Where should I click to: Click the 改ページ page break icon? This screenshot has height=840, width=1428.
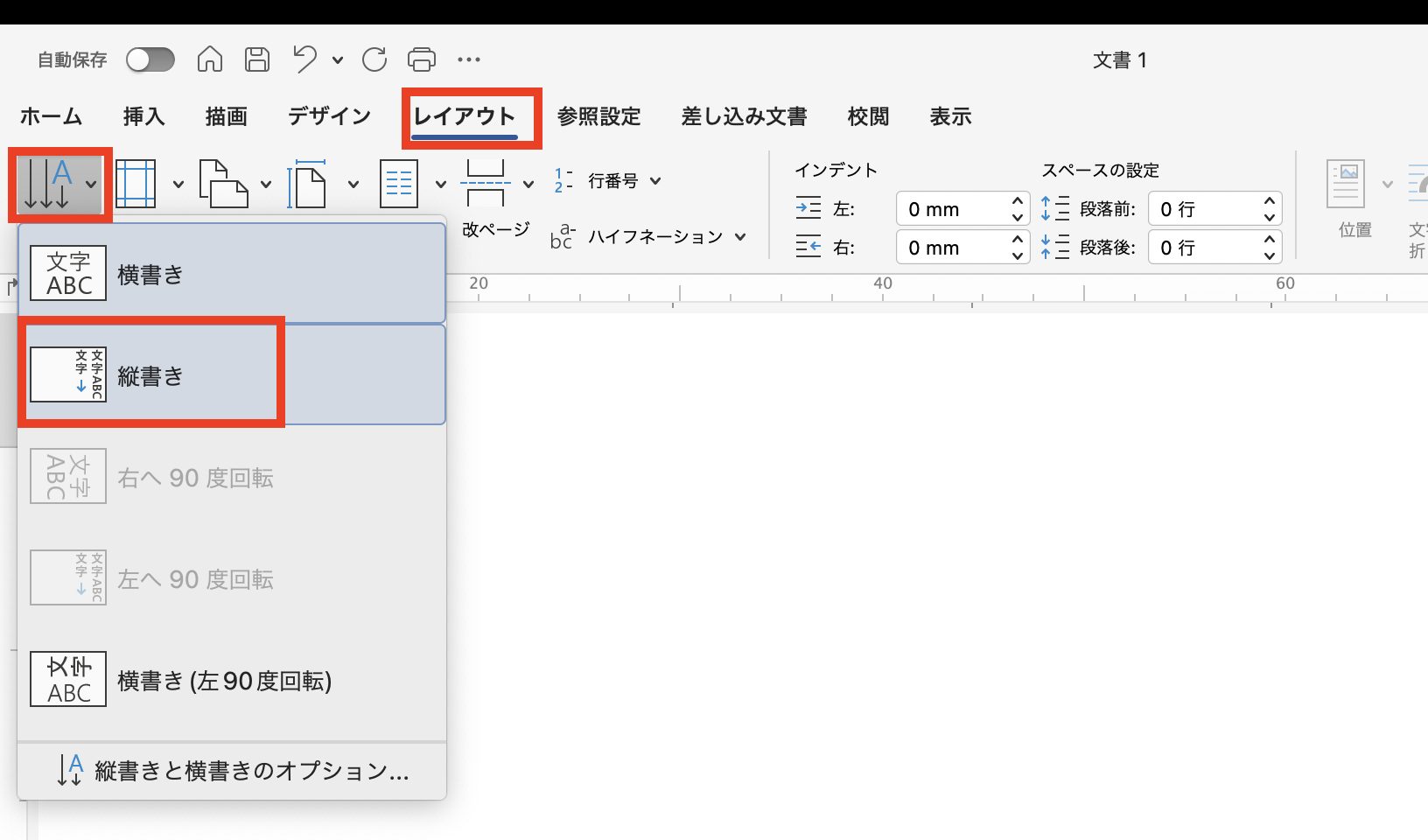(486, 184)
